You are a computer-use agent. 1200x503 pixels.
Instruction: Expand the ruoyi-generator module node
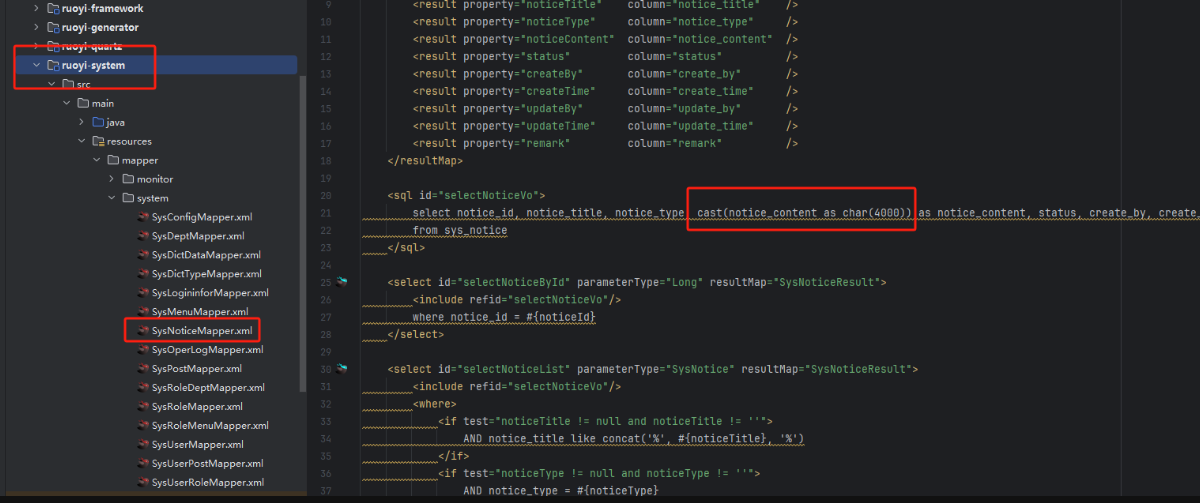37,27
